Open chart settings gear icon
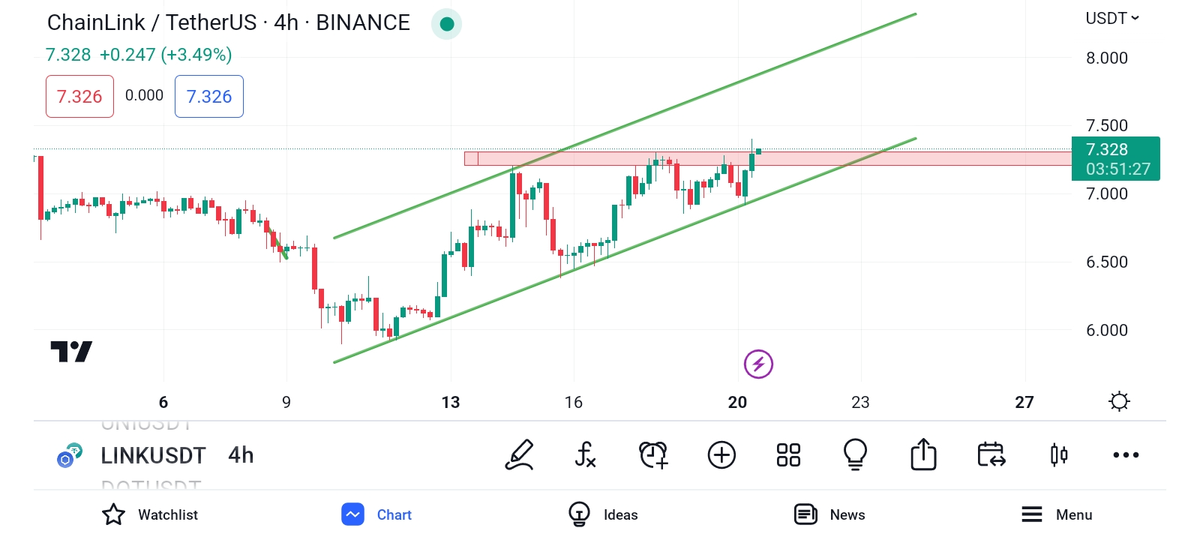 tap(1119, 402)
